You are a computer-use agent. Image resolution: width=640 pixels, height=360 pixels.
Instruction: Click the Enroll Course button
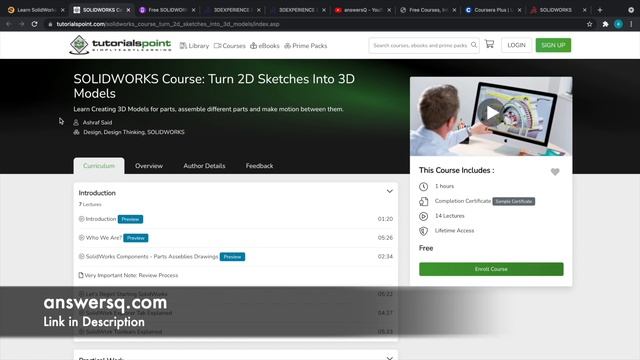tap(491, 269)
